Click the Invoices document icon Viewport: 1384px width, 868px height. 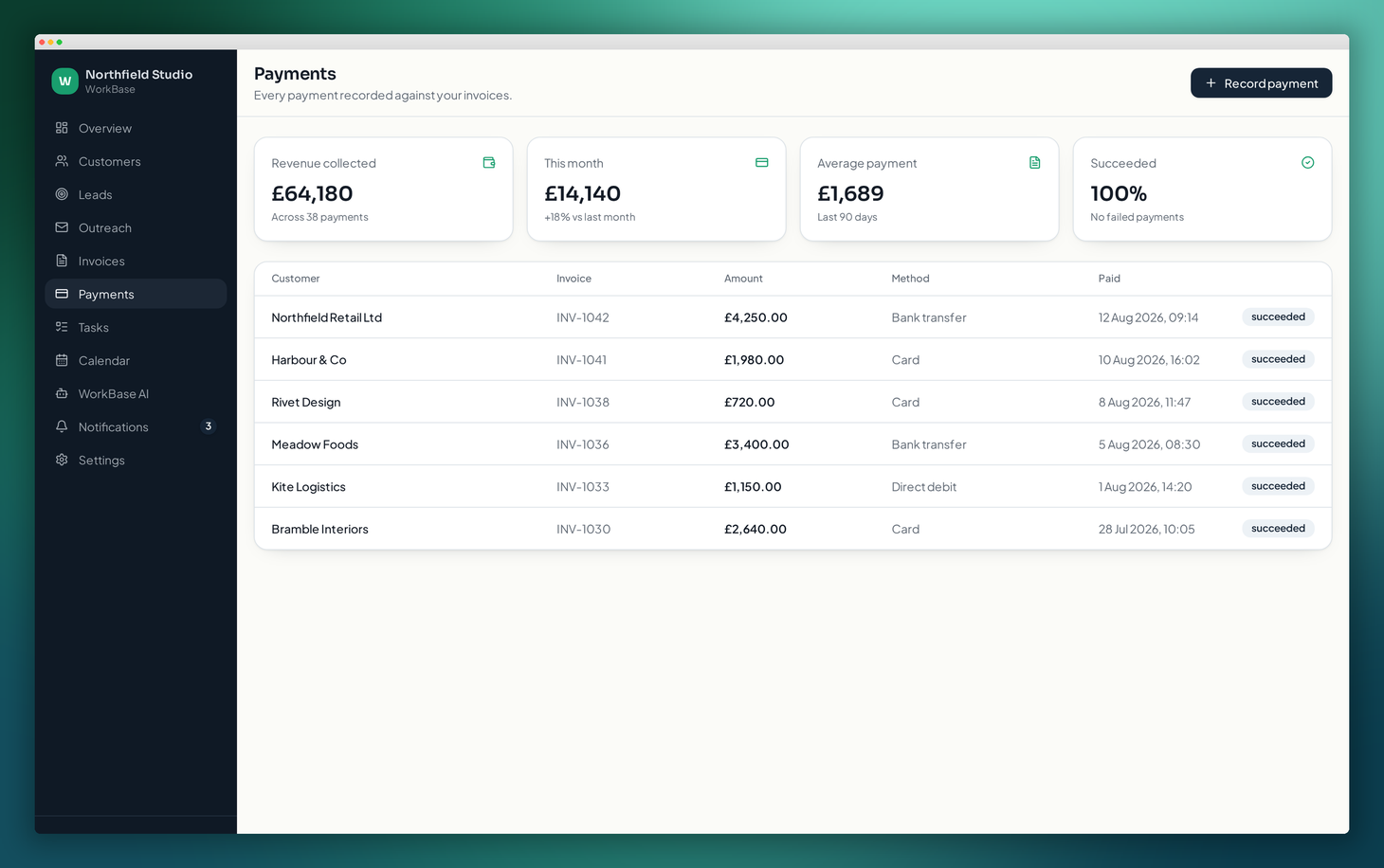[62, 261]
